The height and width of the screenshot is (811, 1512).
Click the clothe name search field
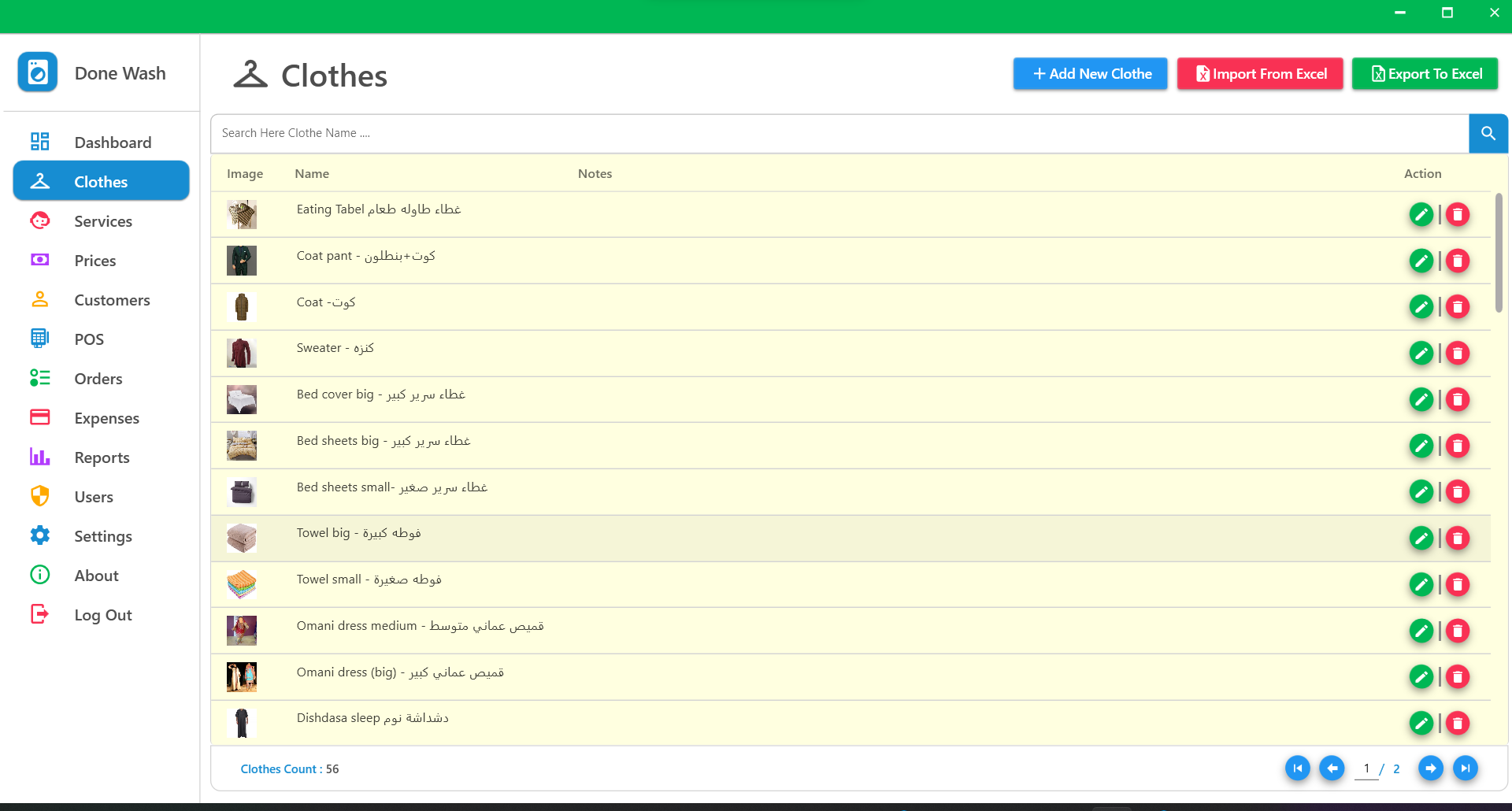coord(839,133)
